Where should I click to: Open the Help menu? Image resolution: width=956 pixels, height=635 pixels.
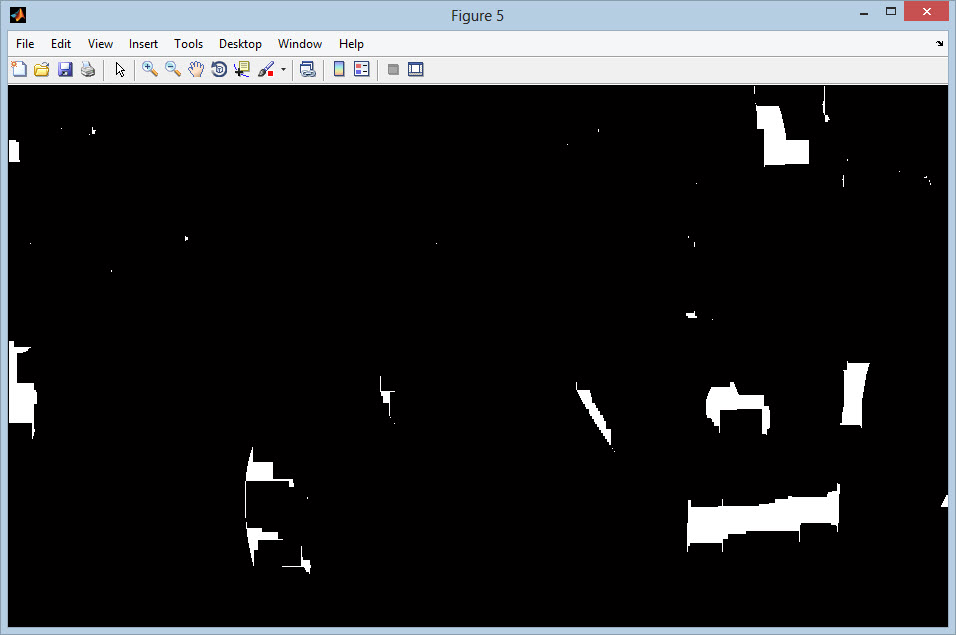tap(351, 44)
